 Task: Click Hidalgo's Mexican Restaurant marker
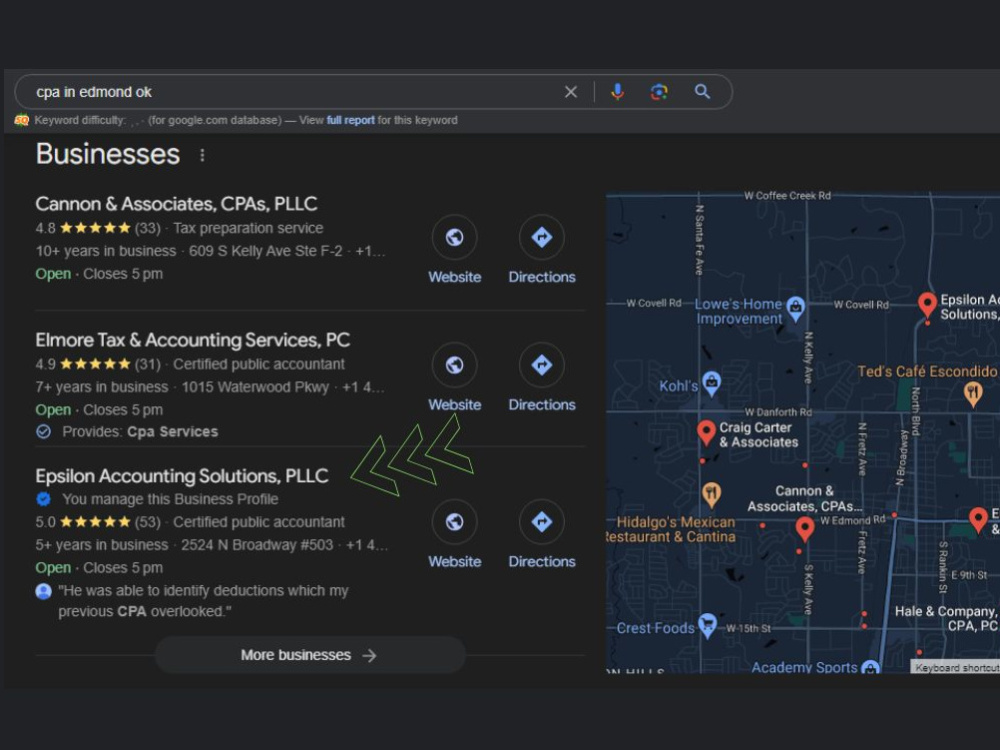[x=711, y=494]
